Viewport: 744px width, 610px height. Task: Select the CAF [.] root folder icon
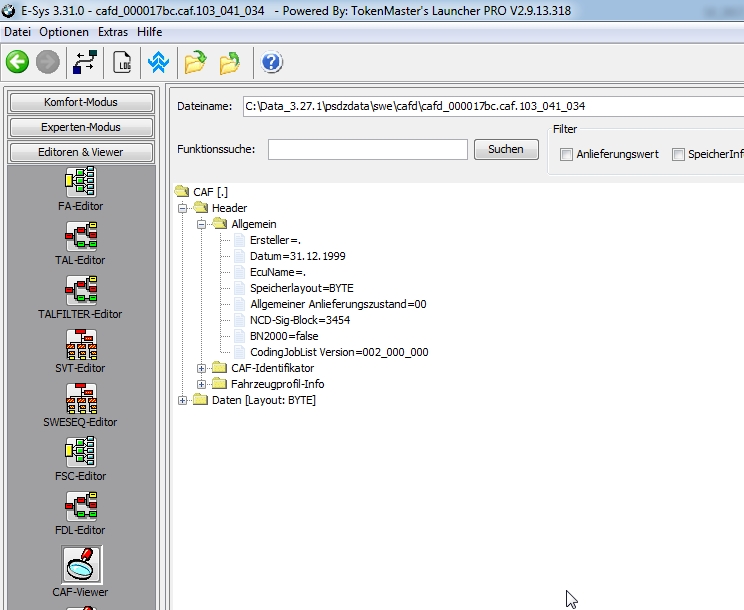tap(182, 192)
